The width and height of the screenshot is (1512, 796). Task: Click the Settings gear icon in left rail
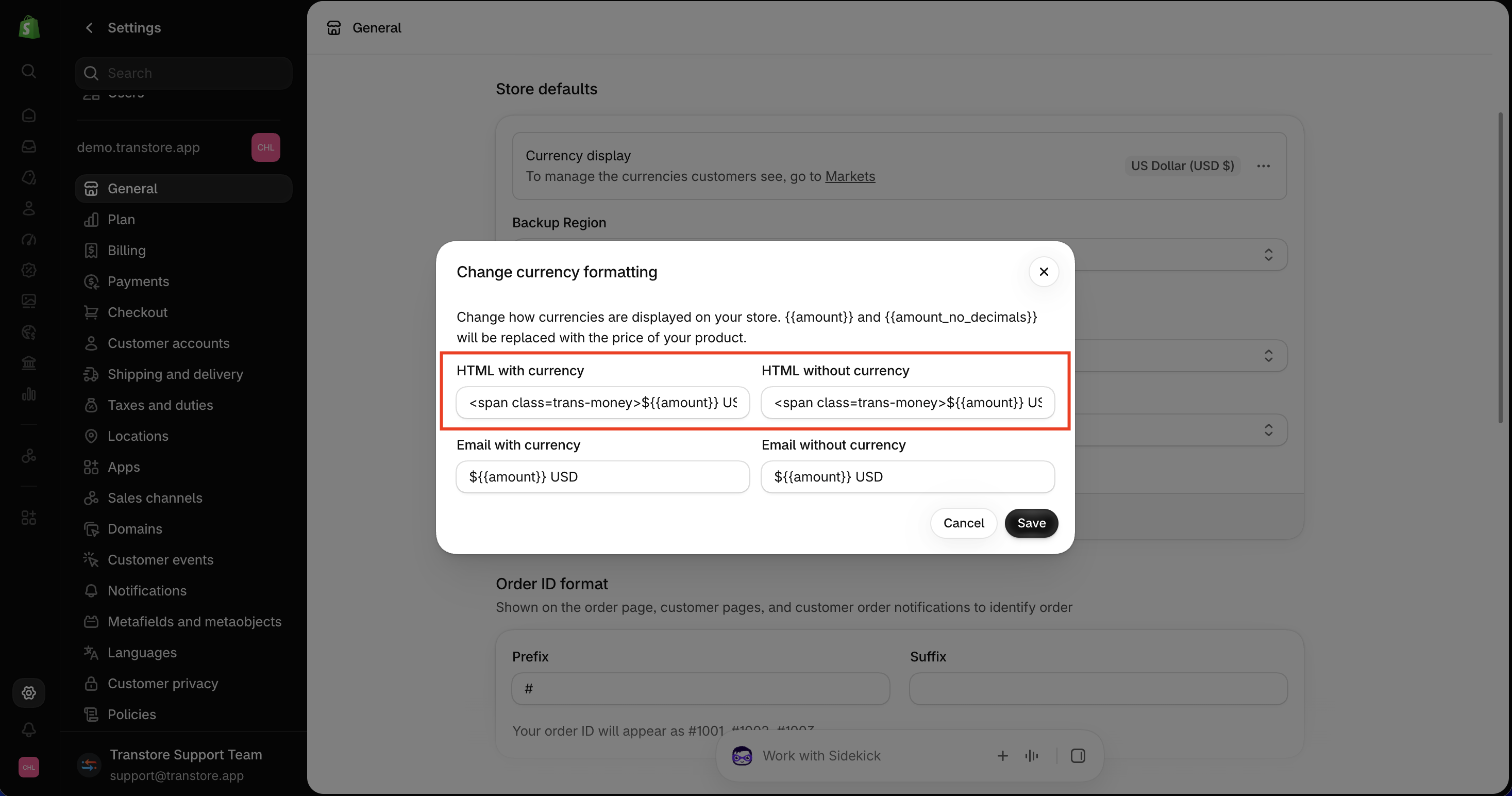(x=29, y=693)
